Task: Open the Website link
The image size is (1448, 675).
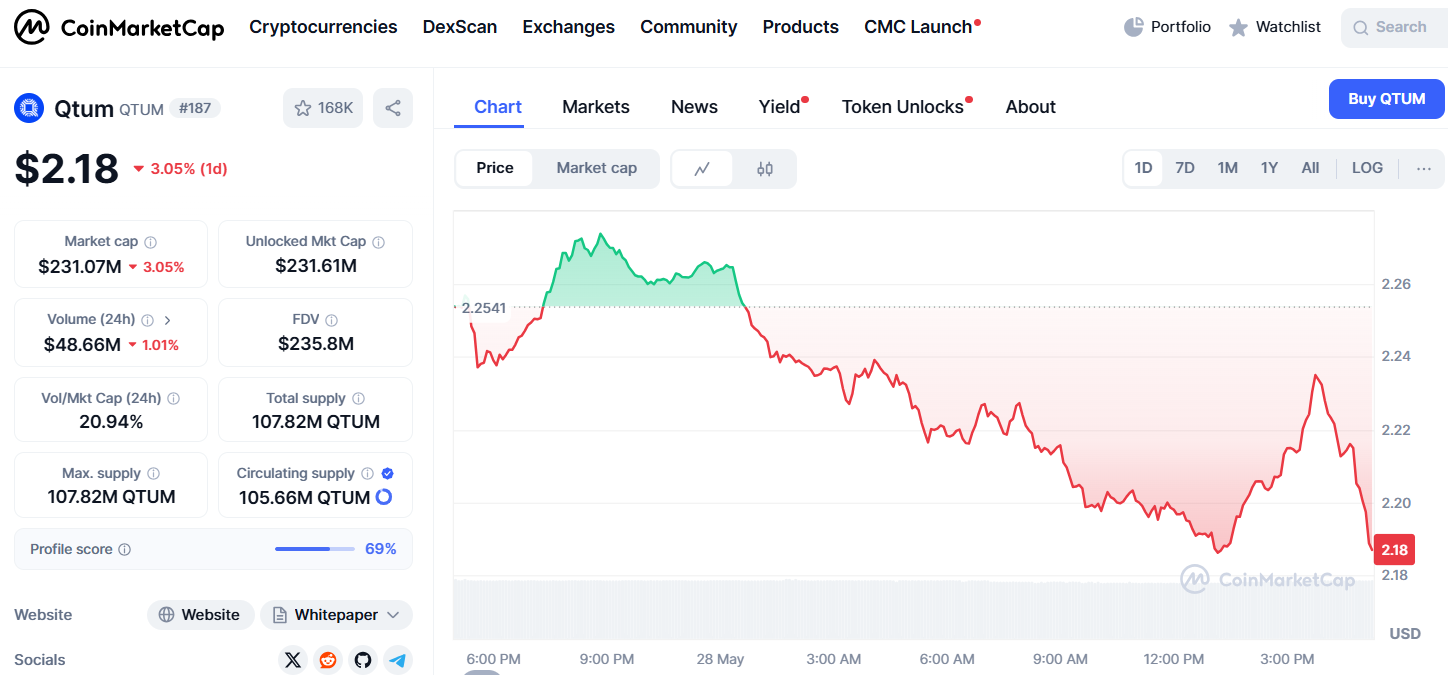Action: click(200, 615)
